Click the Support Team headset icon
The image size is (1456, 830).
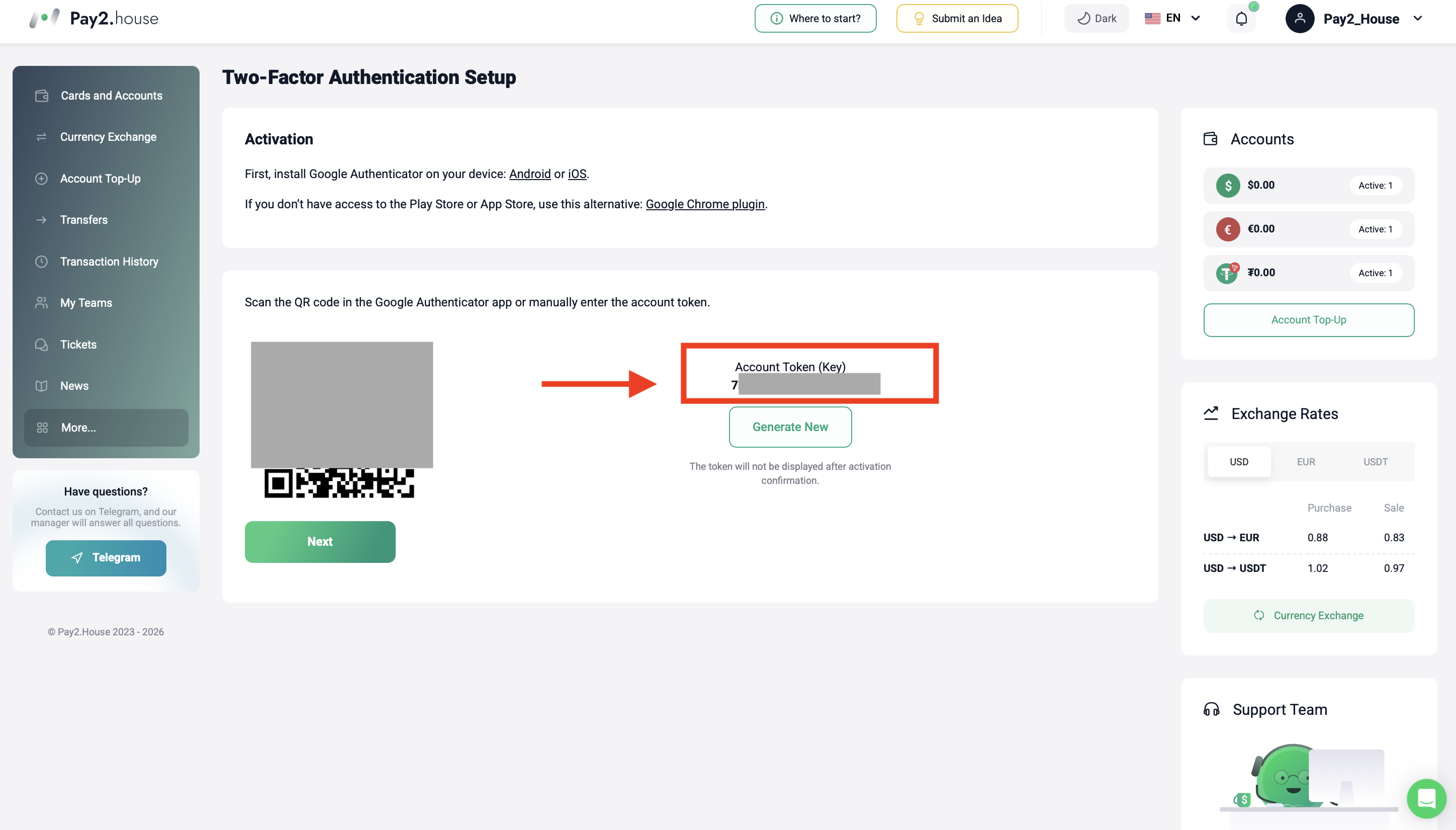[1212, 709]
